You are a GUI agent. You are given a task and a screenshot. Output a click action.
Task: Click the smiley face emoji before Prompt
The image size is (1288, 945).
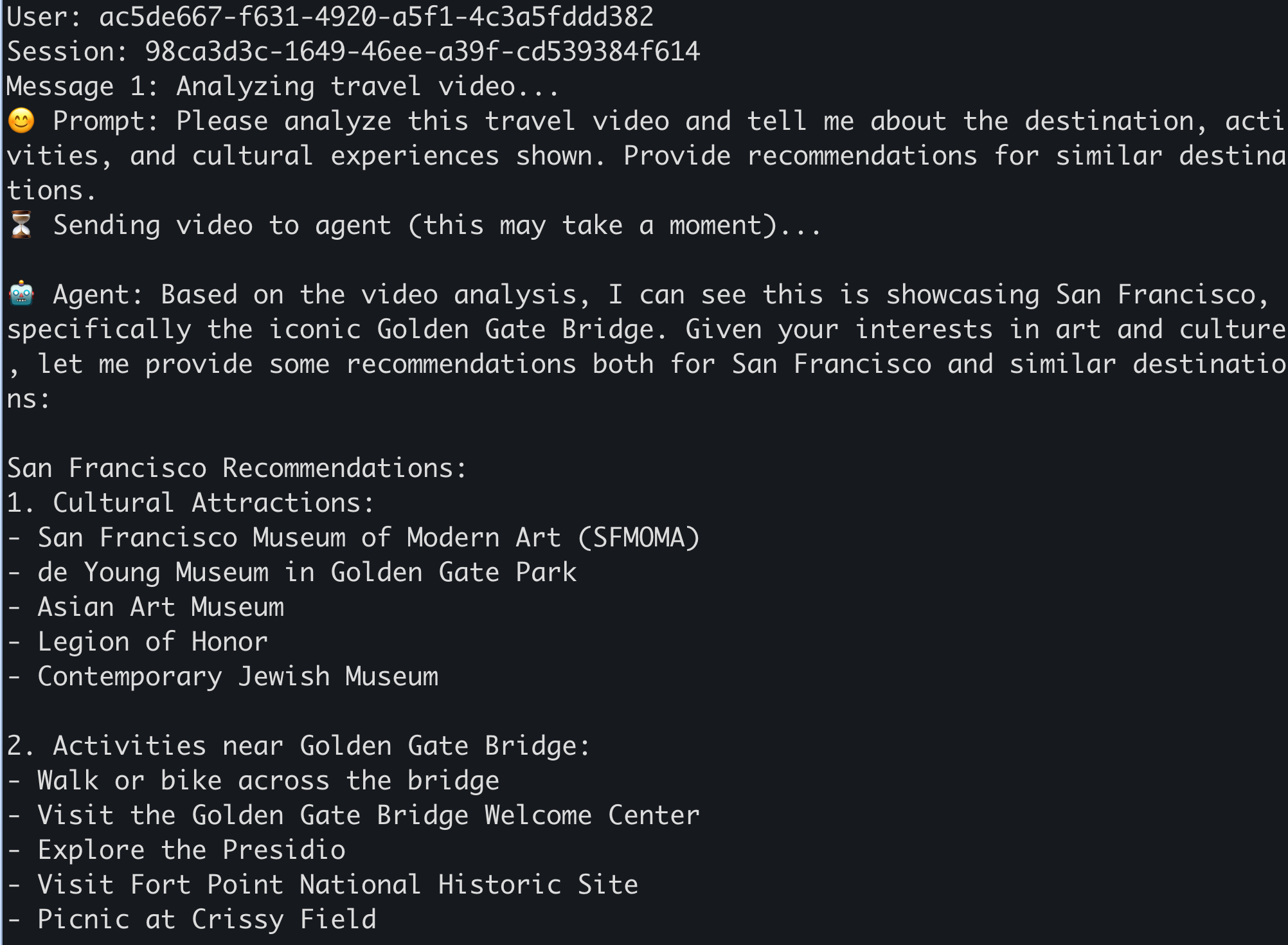21,121
